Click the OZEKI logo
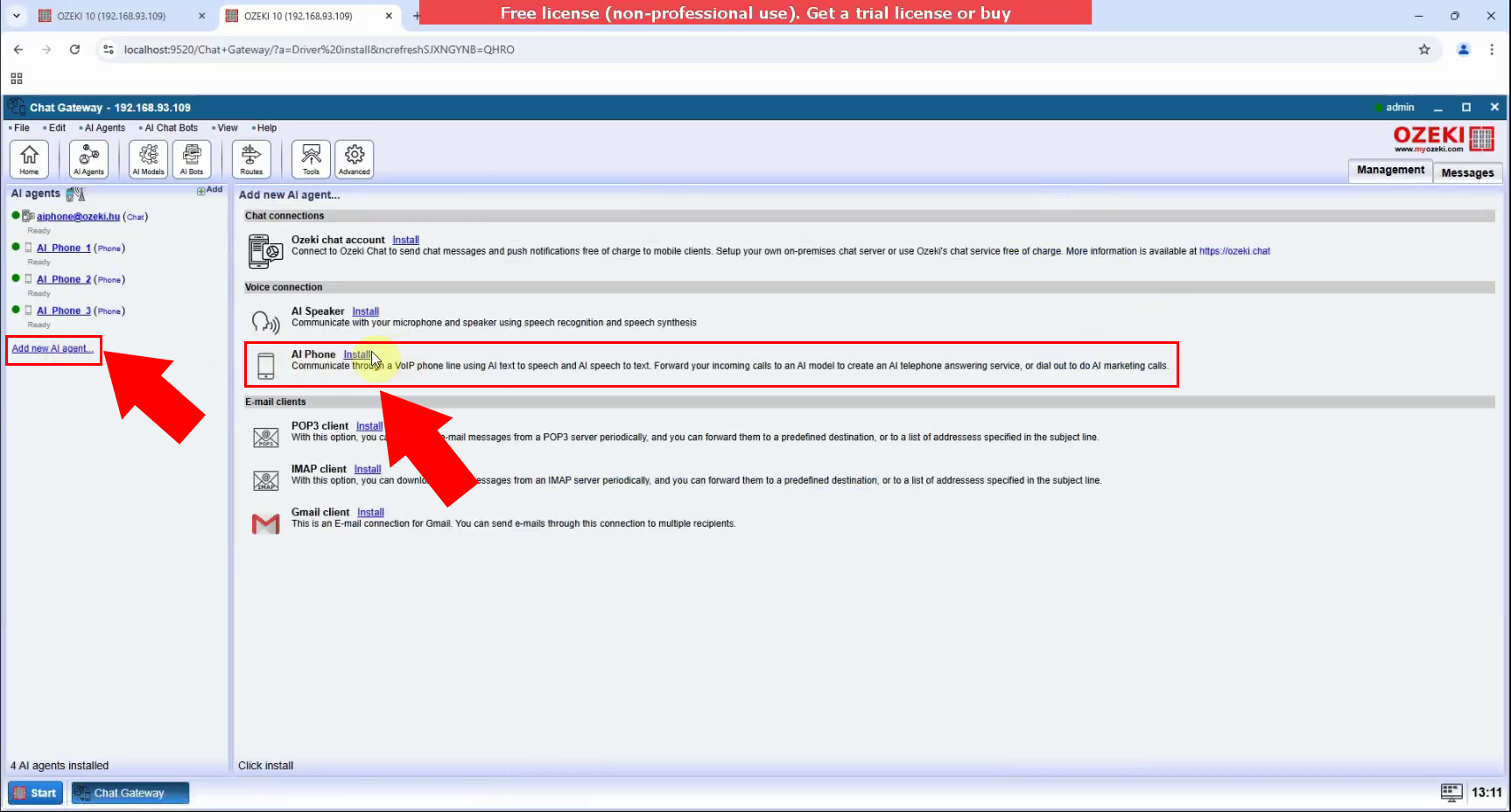The height and width of the screenshot is (812, 1511). pos(1444,138)
